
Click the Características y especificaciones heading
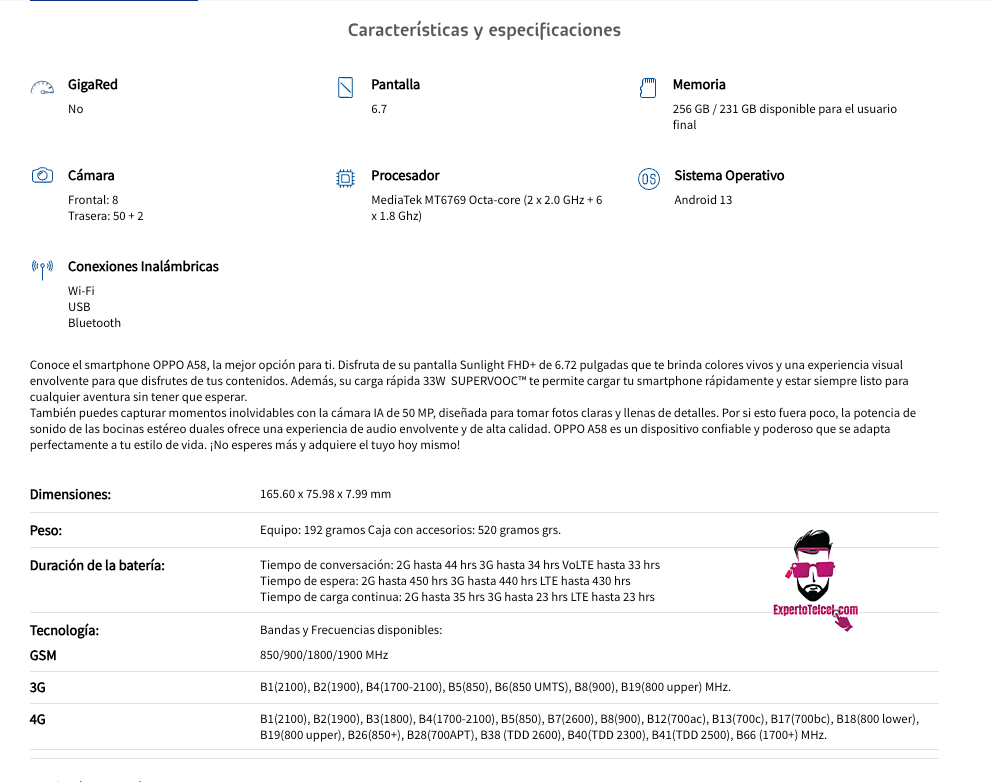tap(484, 30)
